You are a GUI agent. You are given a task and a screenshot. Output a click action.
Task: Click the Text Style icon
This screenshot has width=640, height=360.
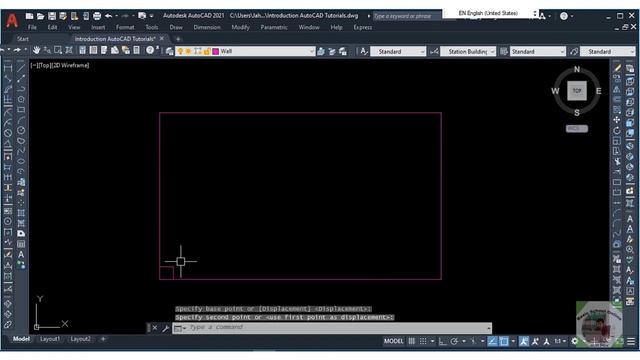pos(363,51)
